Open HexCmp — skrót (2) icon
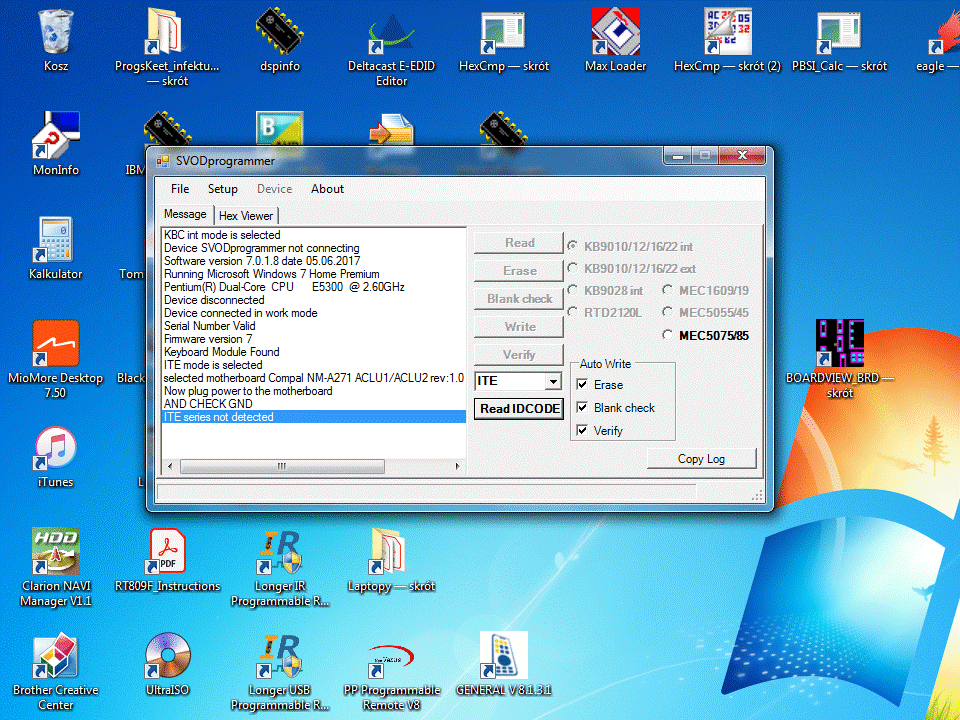 [727, 31]
